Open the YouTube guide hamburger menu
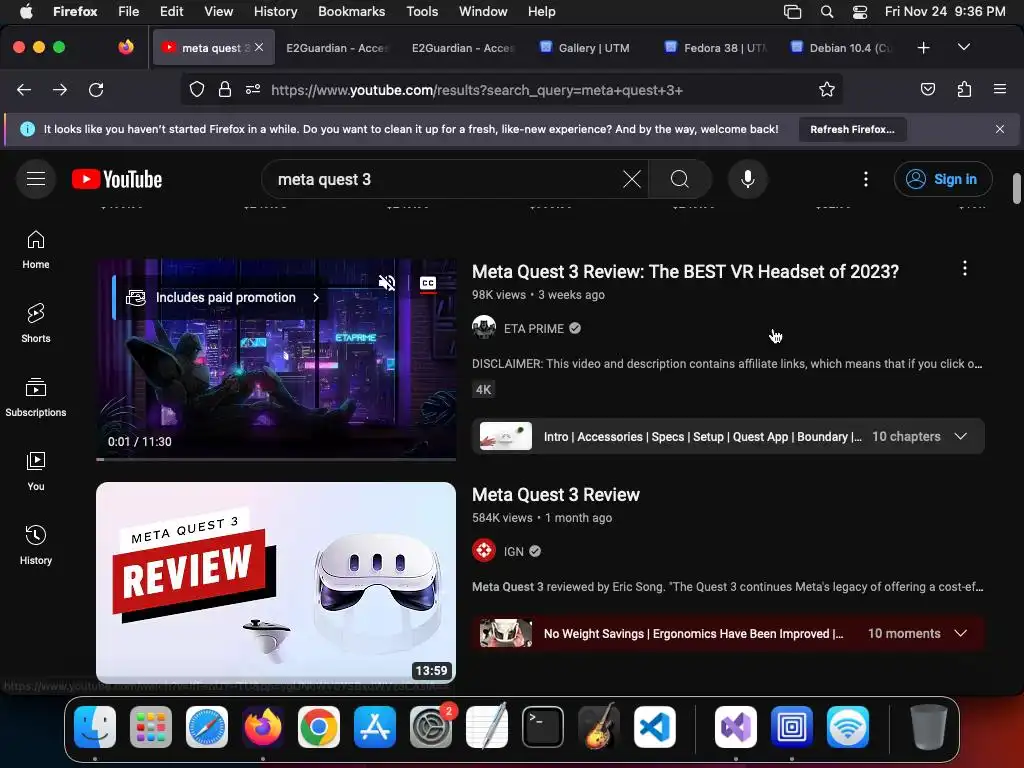The height and width of the screenshot is (768, 1024). click(36, 179)
